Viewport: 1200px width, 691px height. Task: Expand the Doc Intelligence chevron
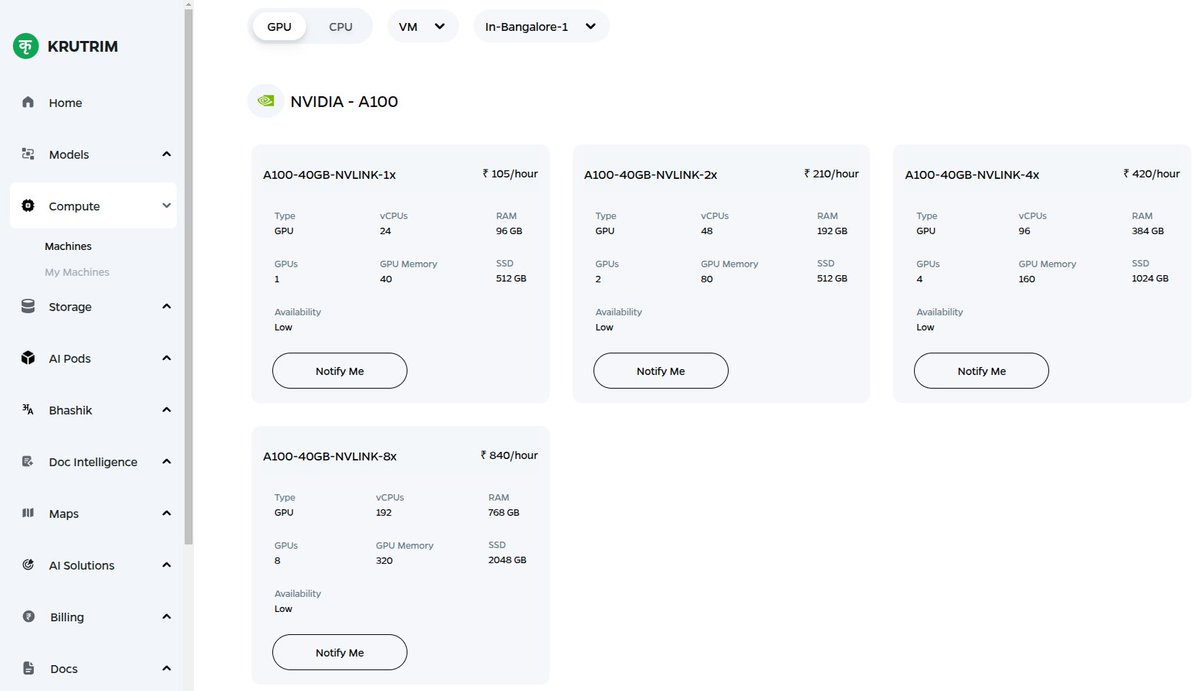point(166,461)
